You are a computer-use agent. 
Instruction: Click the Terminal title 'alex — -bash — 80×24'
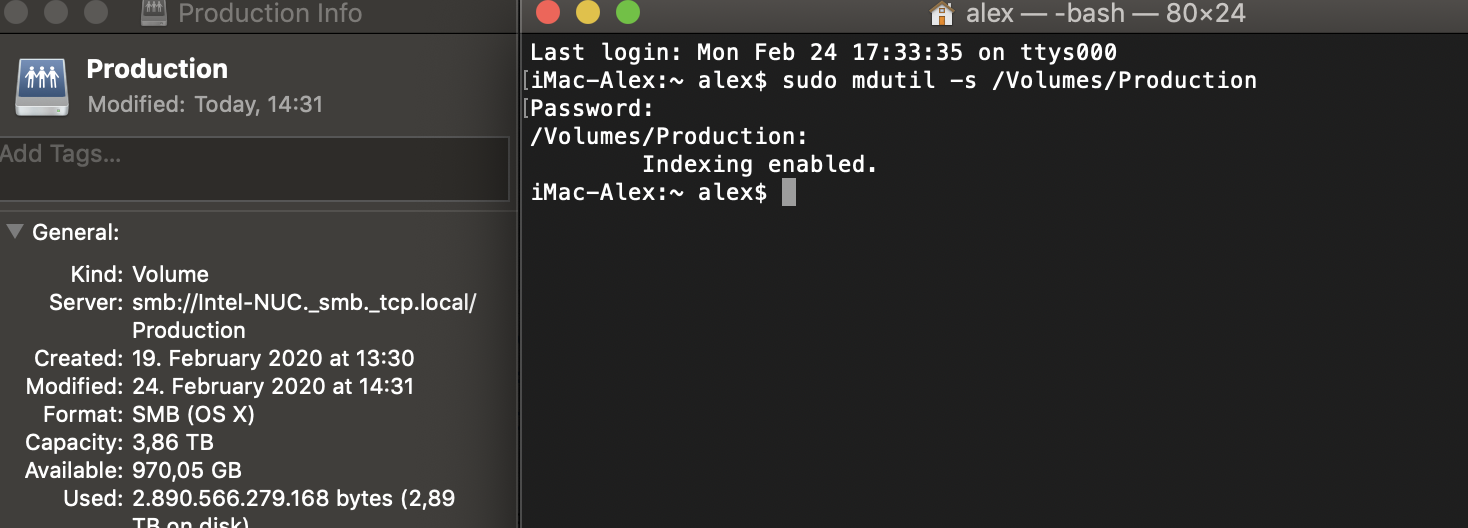pos(1105,14)
